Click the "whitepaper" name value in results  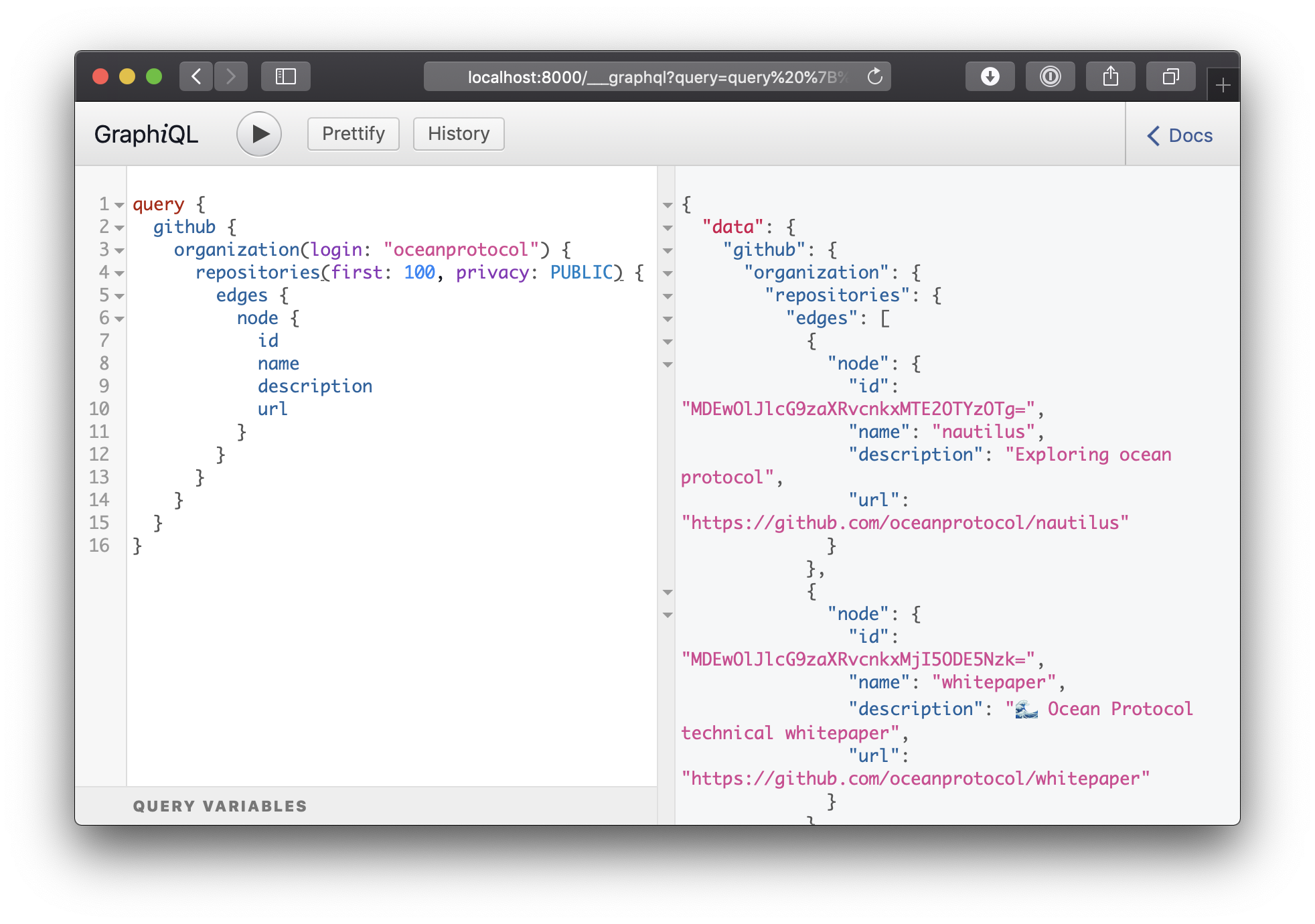click(994, 682)
